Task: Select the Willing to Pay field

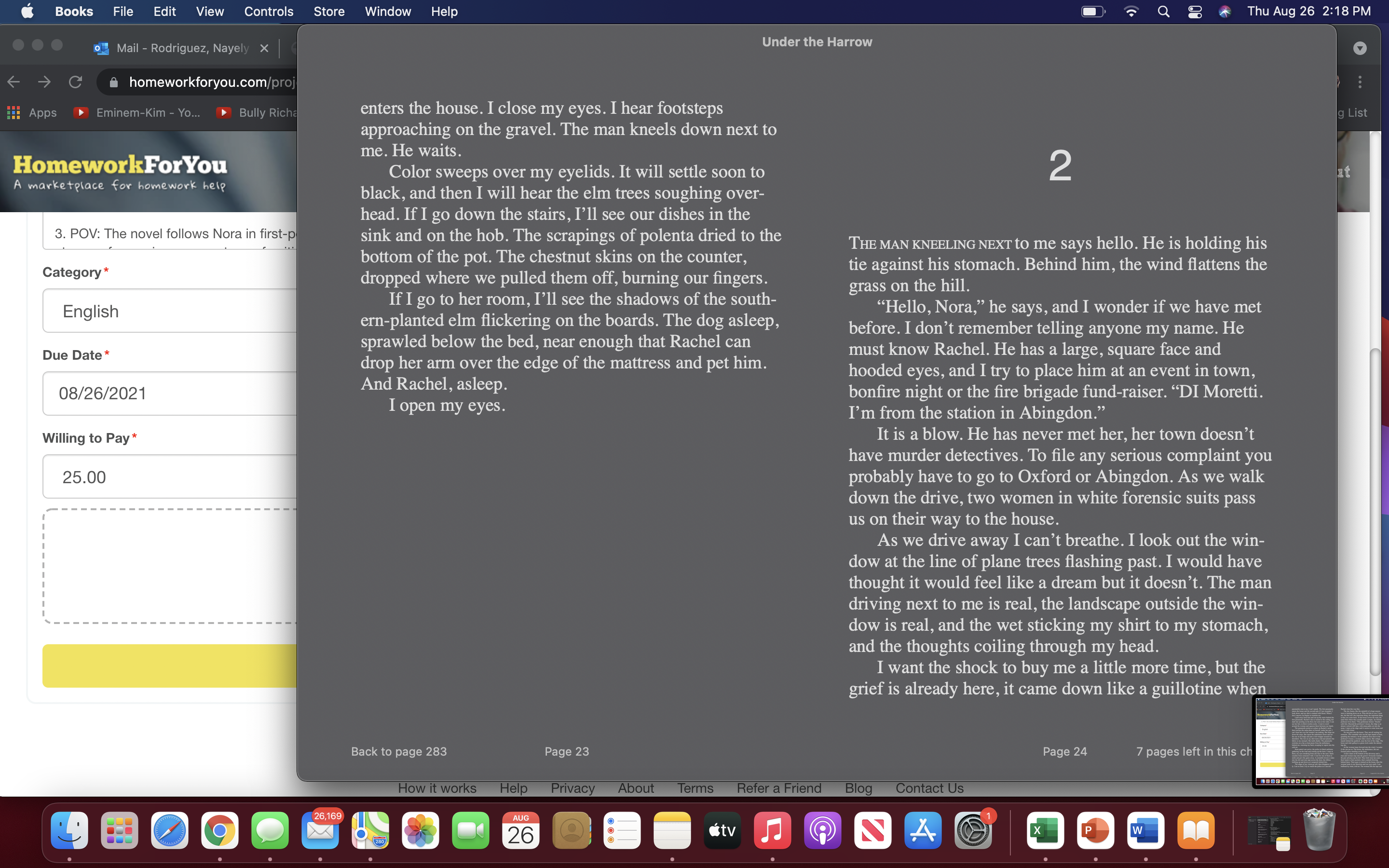Action: click(x=170, y=476)
